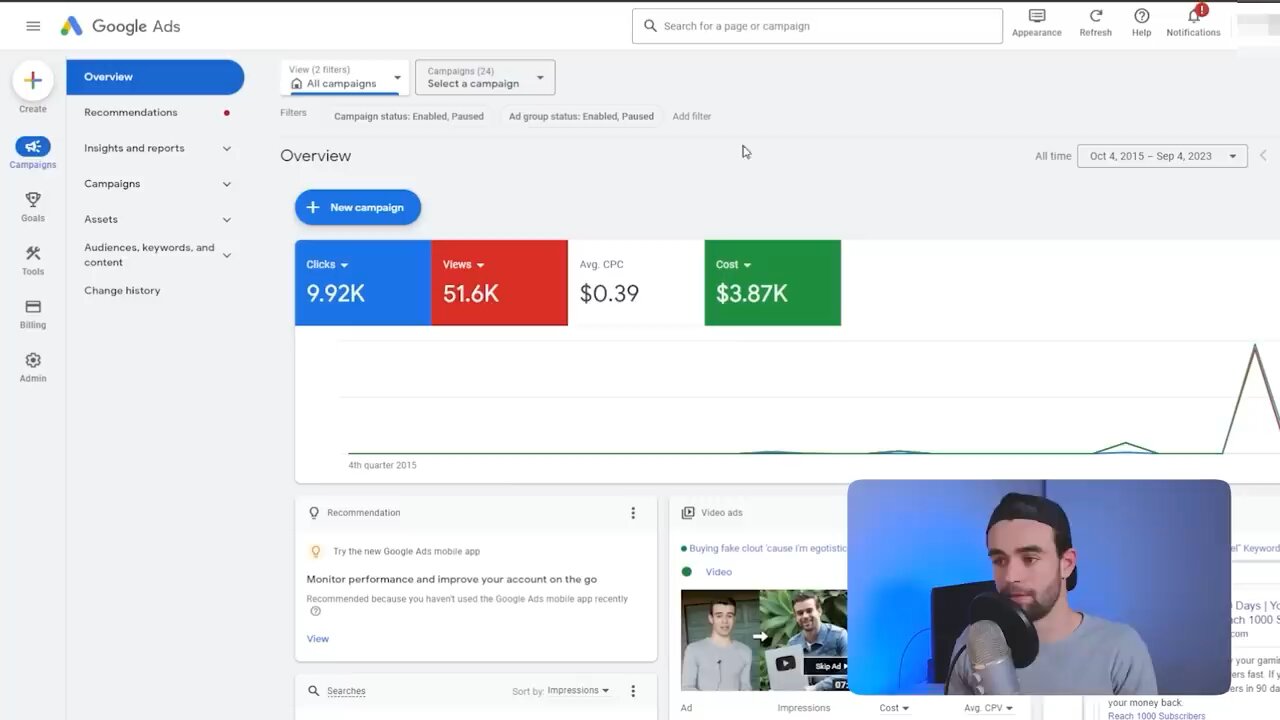Image resolution: width=1280 pixels, height=720 pixels.
Task: Click the 'Reach 1000 Subscribers' ad link
Action: (x=1157, y=715)
